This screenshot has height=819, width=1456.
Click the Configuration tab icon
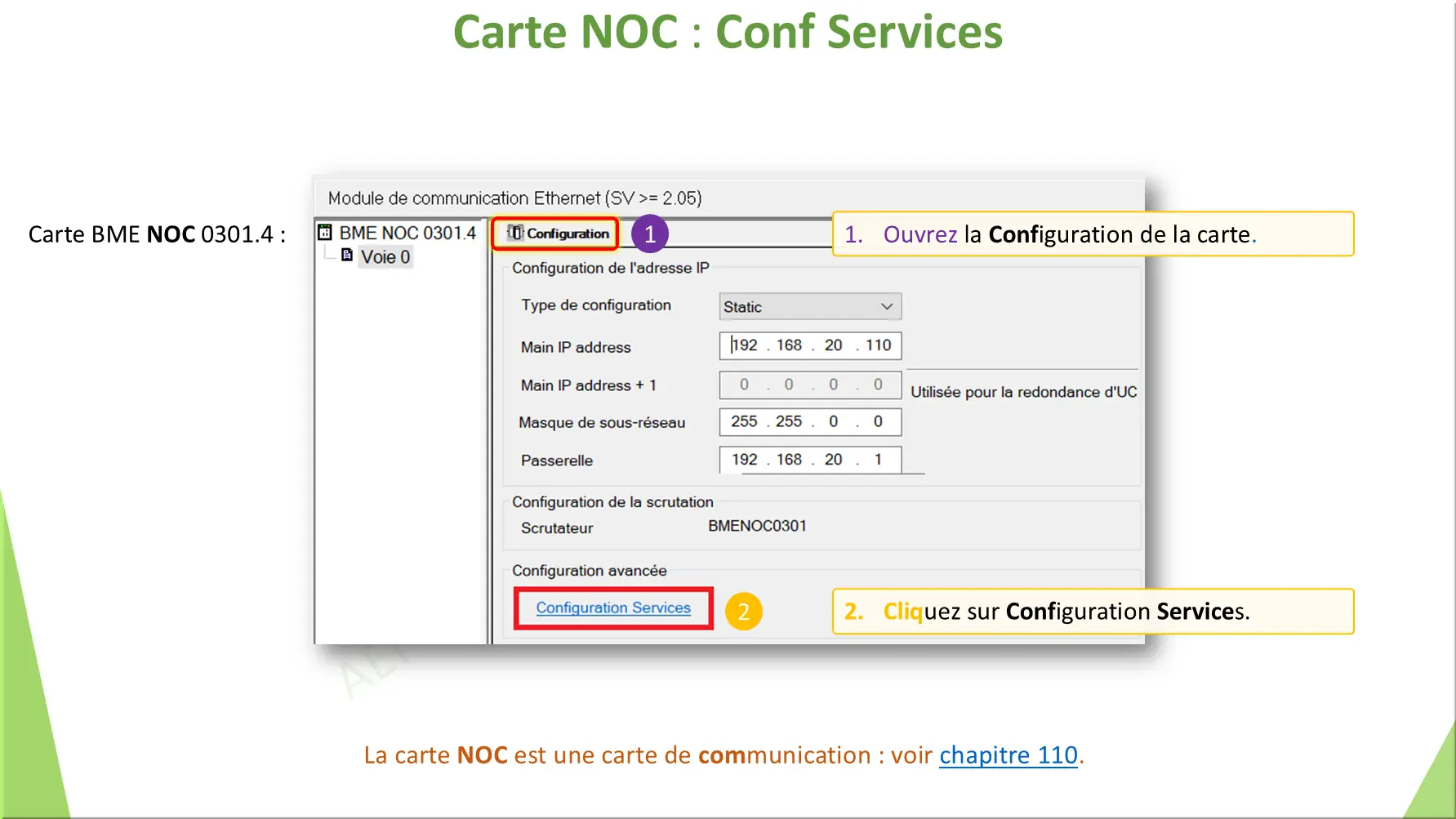(514, 234)
